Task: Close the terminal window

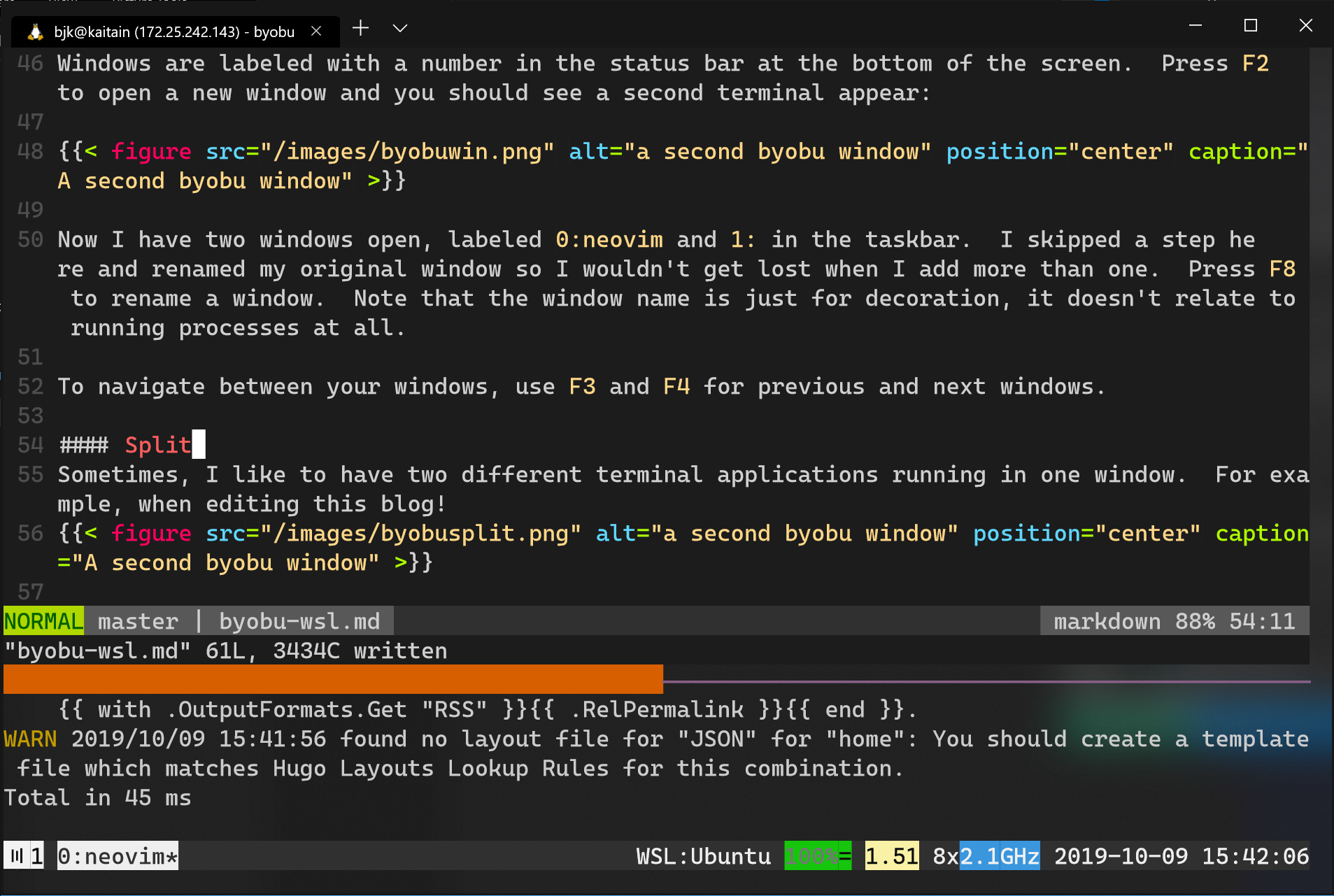Action: 1305,26
